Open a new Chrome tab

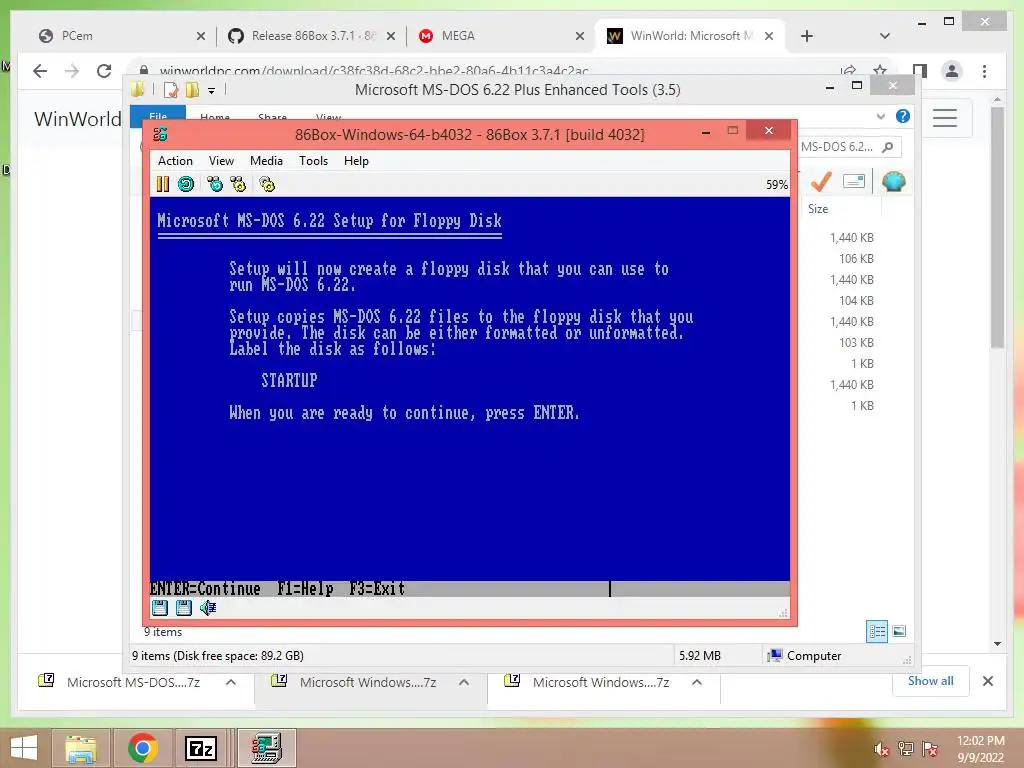tap(807, 36)
